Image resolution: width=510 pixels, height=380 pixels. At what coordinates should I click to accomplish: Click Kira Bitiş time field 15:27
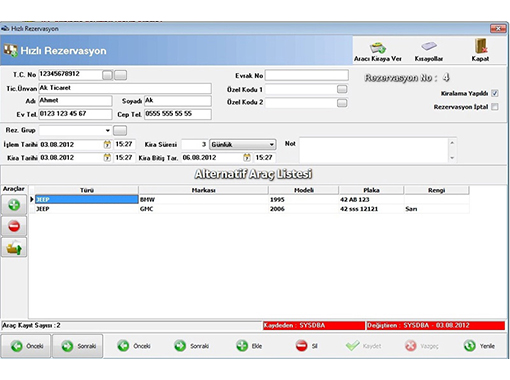click(265, 158)
